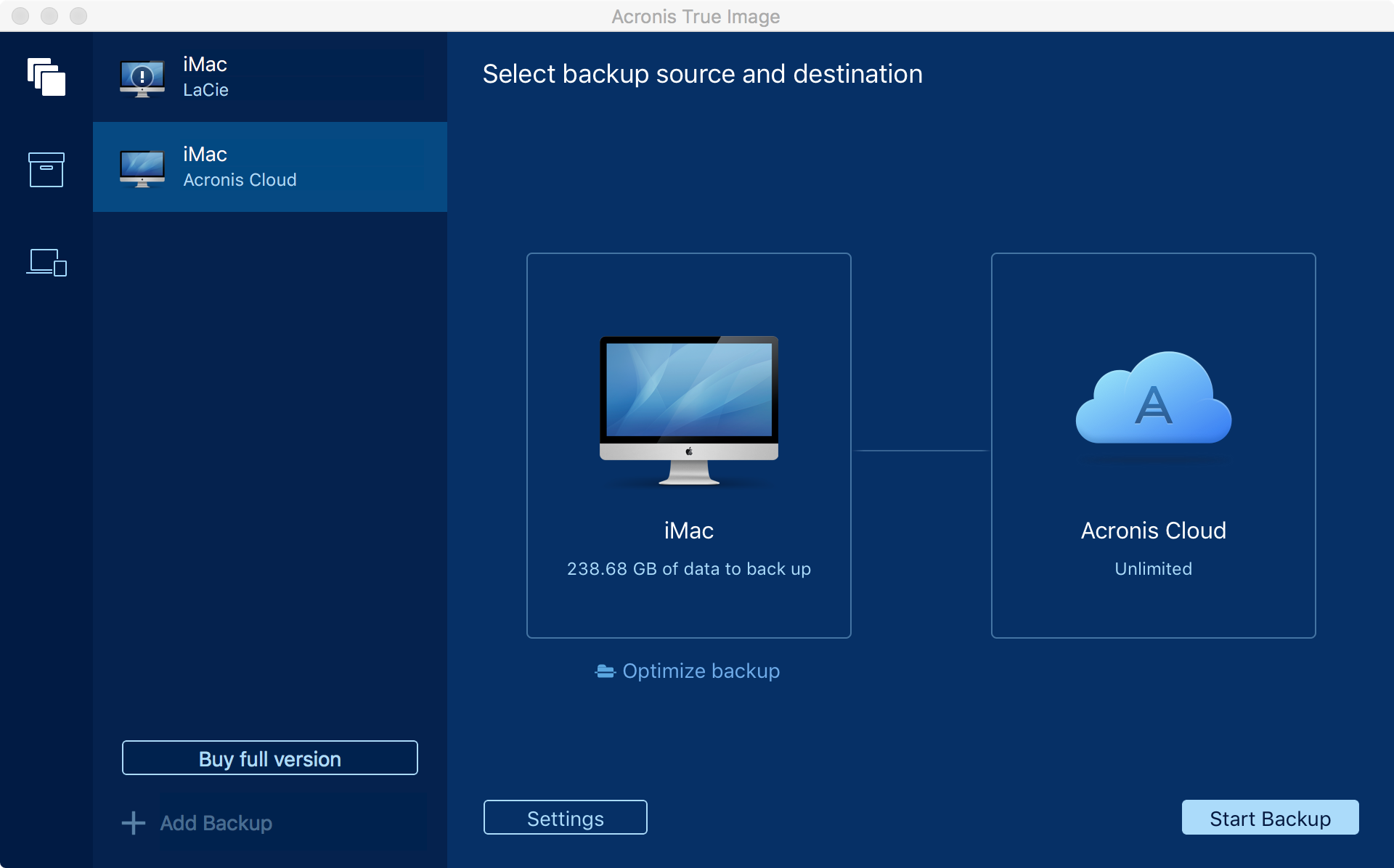
Task: Click the large iMac source image
Action: [x=688, y=409]
